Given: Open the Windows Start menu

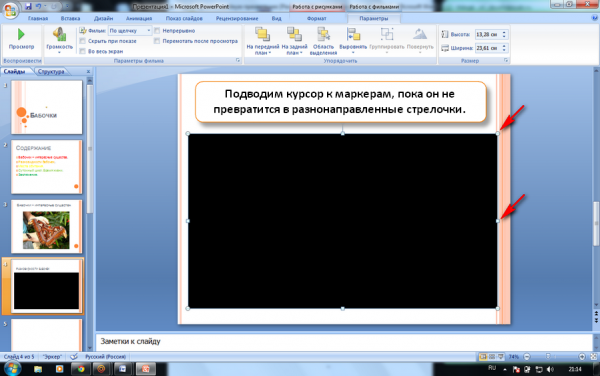Looking at the screenshot, I should [12, 369].
